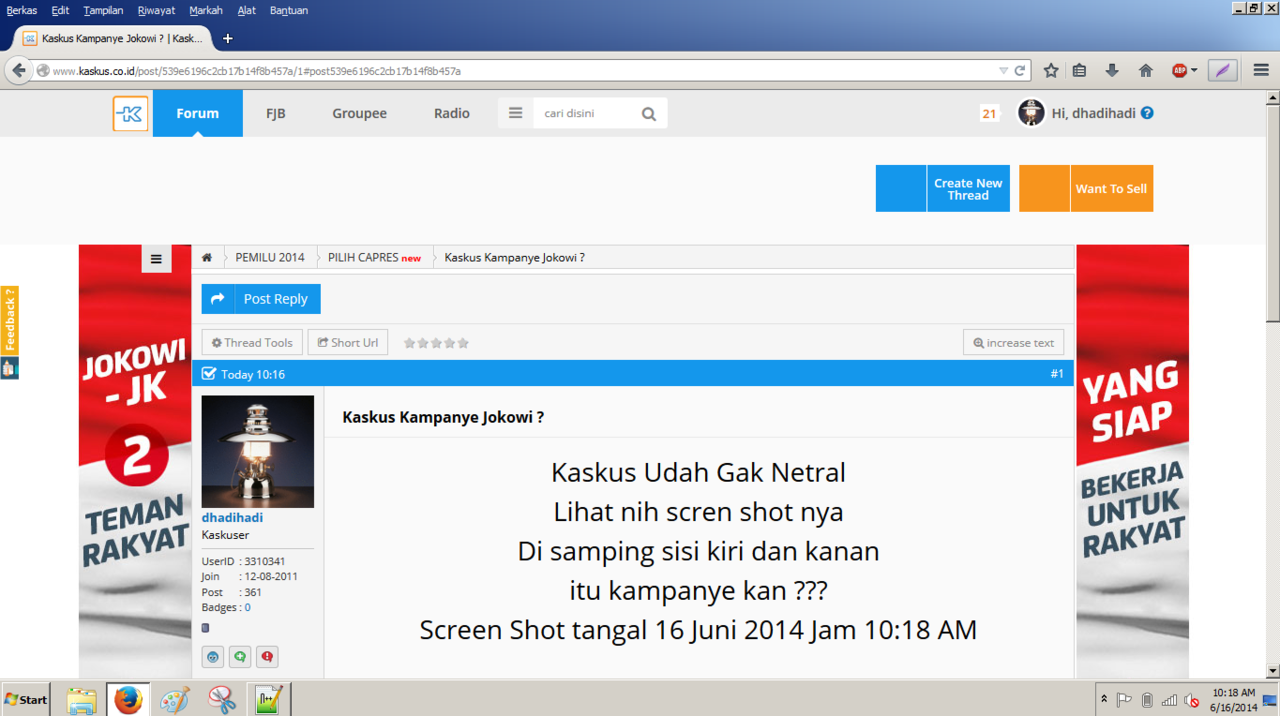The image size is (1280, 716).
Task: Select the Forum tab
Action: [197, 113]
